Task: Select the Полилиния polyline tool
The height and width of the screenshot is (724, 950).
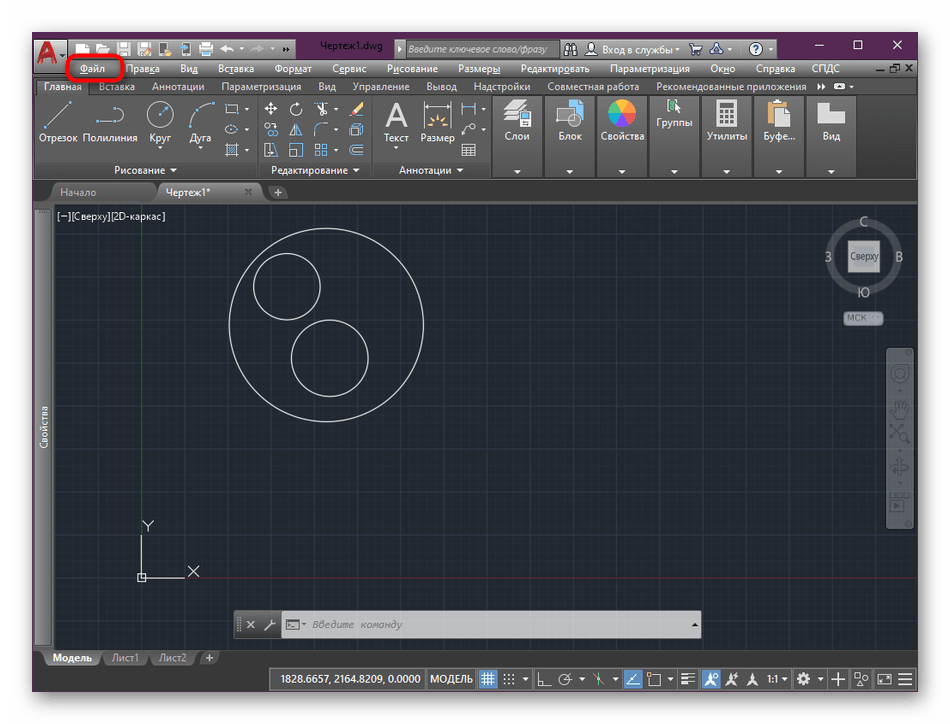Action: tap(110, 122)
